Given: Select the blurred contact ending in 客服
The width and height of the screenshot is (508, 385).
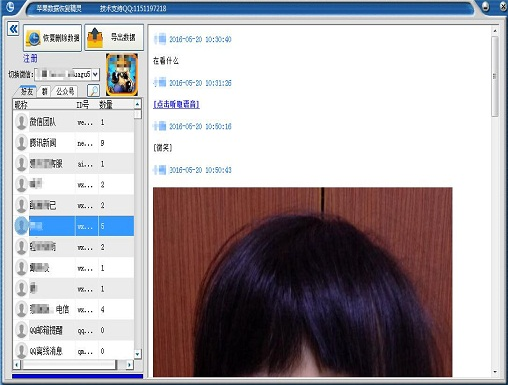Looking at the screenshot, I should tap(74, 164).
